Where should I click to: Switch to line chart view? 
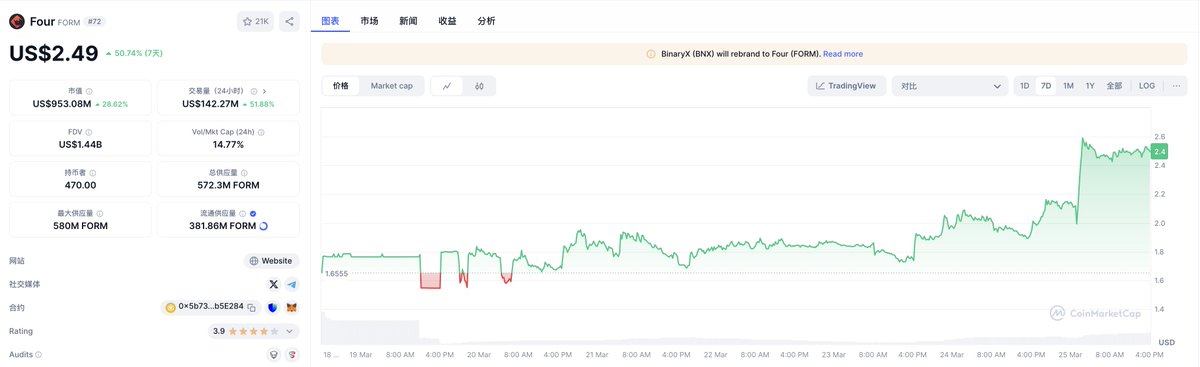click(446, 86)
